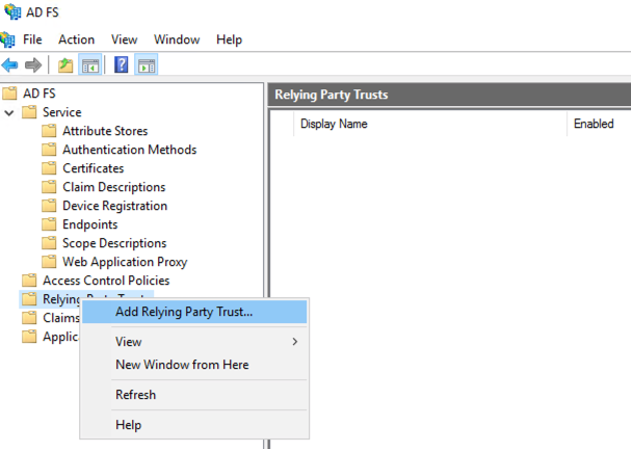Click the Back arrow toolbar icon

[10, 65]
